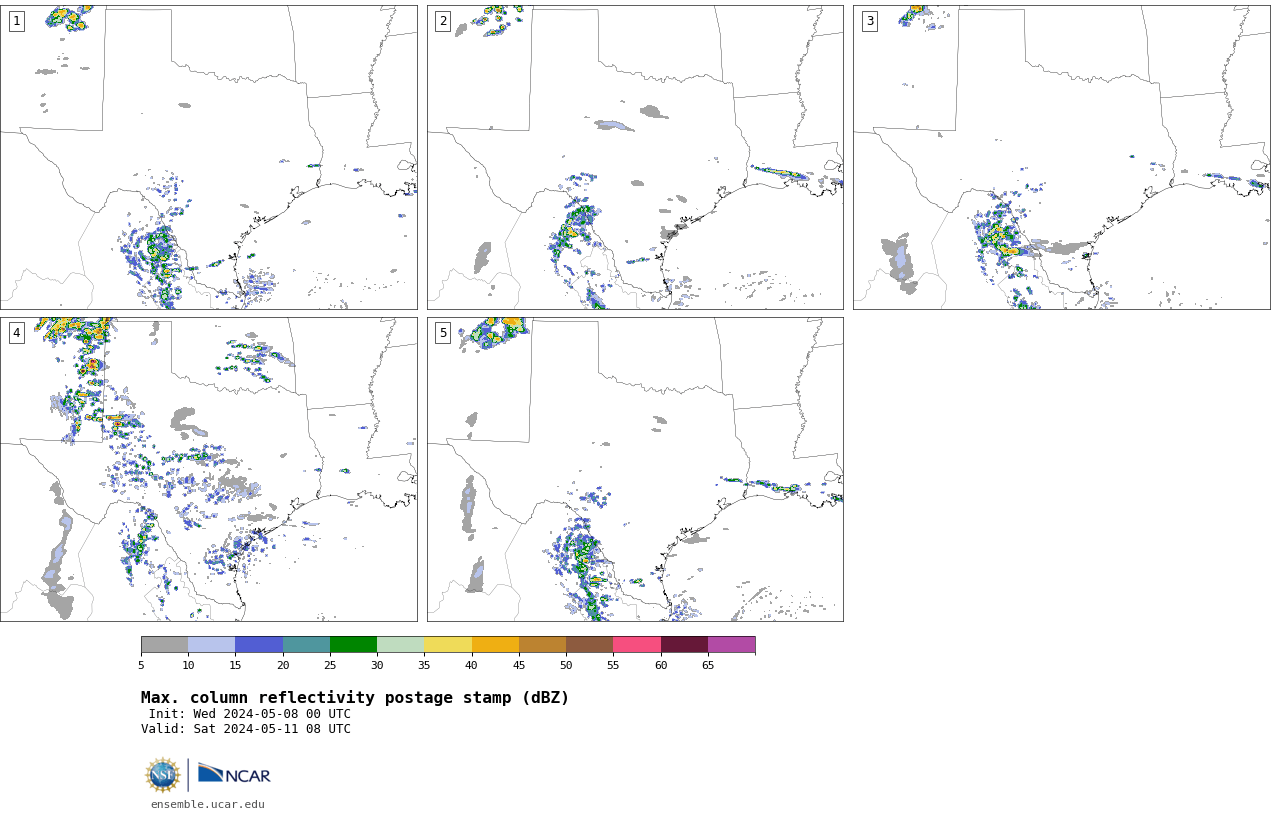Click the colorbar tick label 60

pos(661,665)
